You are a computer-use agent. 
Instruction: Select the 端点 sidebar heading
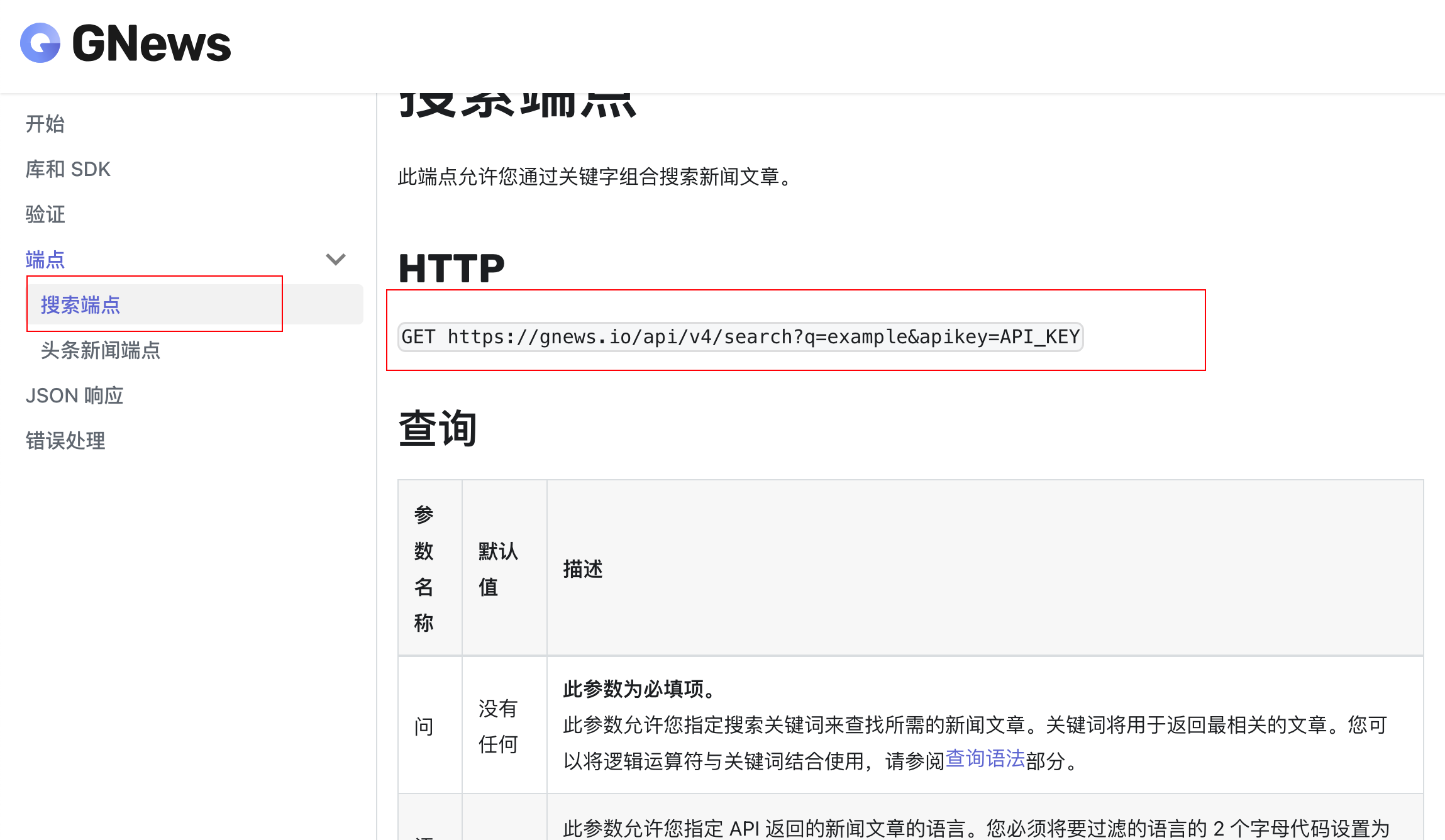click(45, 259)
